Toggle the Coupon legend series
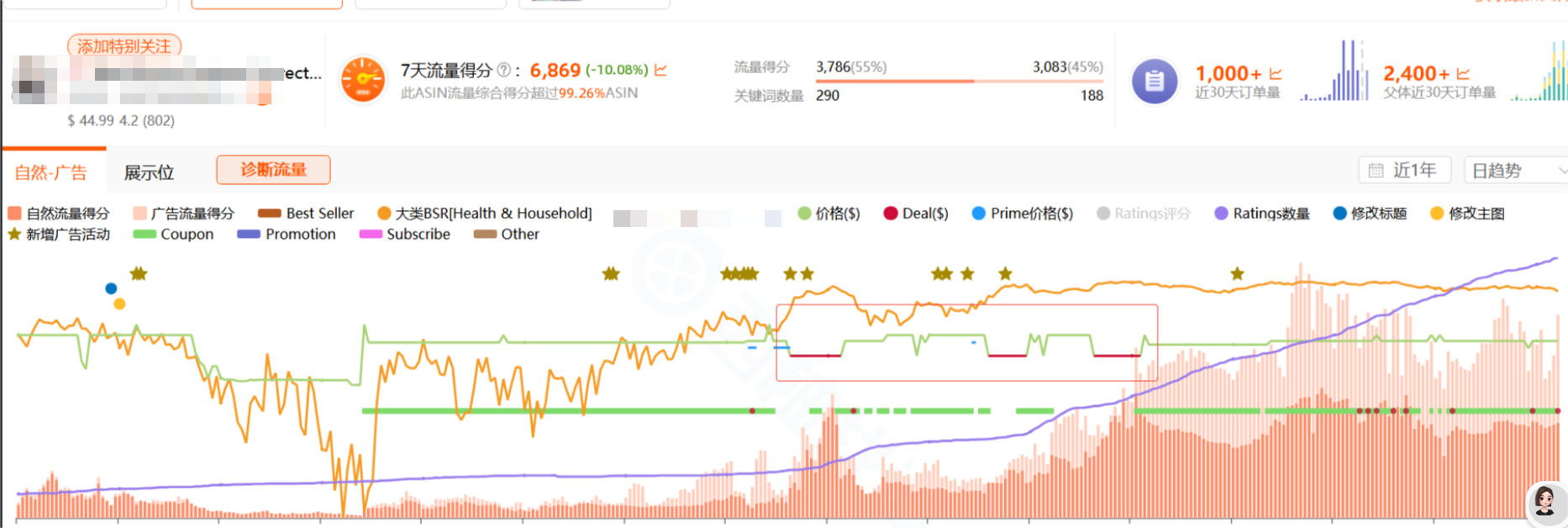This screenshot has height=528, width=1568. tap(174, 235)
